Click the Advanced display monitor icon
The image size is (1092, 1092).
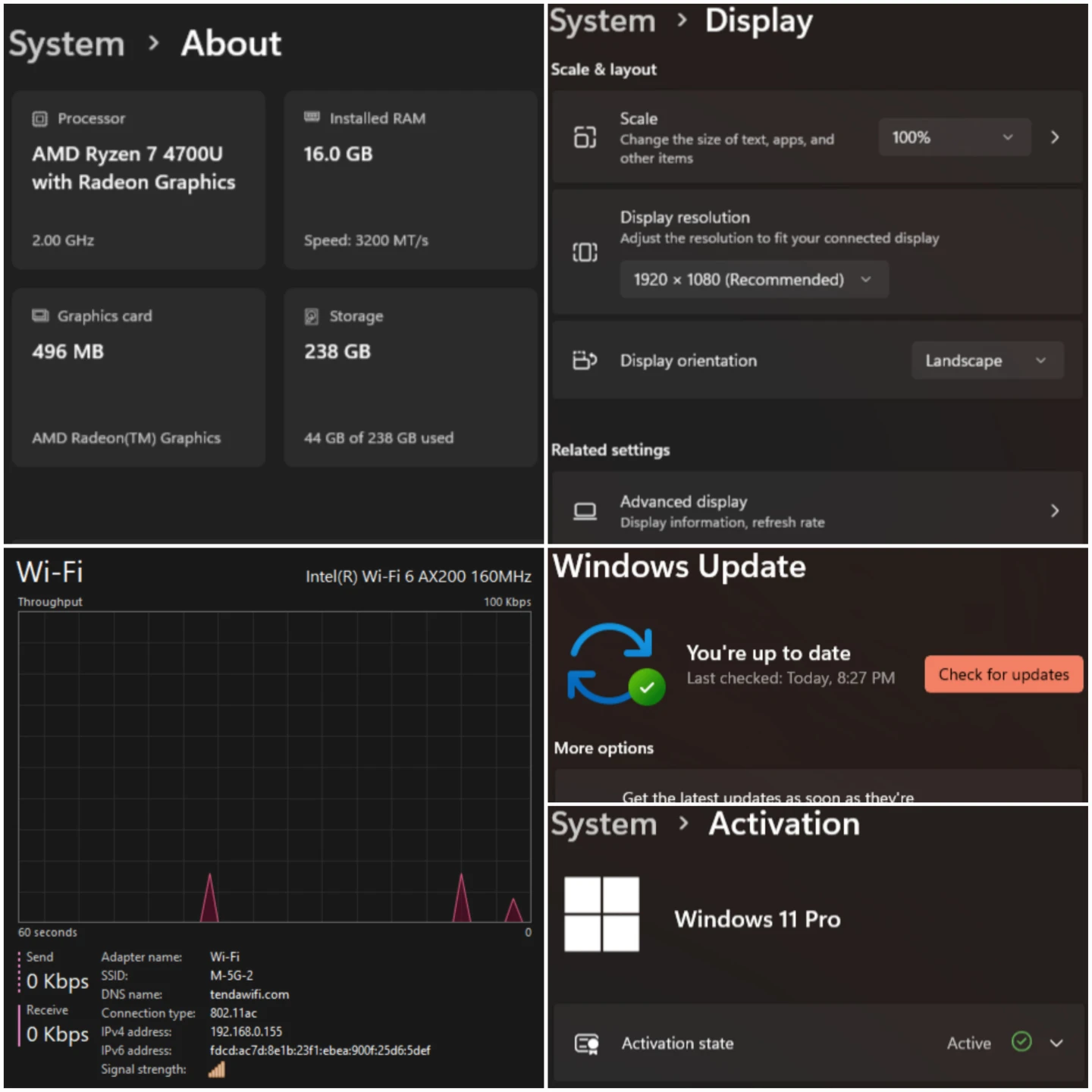tap(585, 511)
